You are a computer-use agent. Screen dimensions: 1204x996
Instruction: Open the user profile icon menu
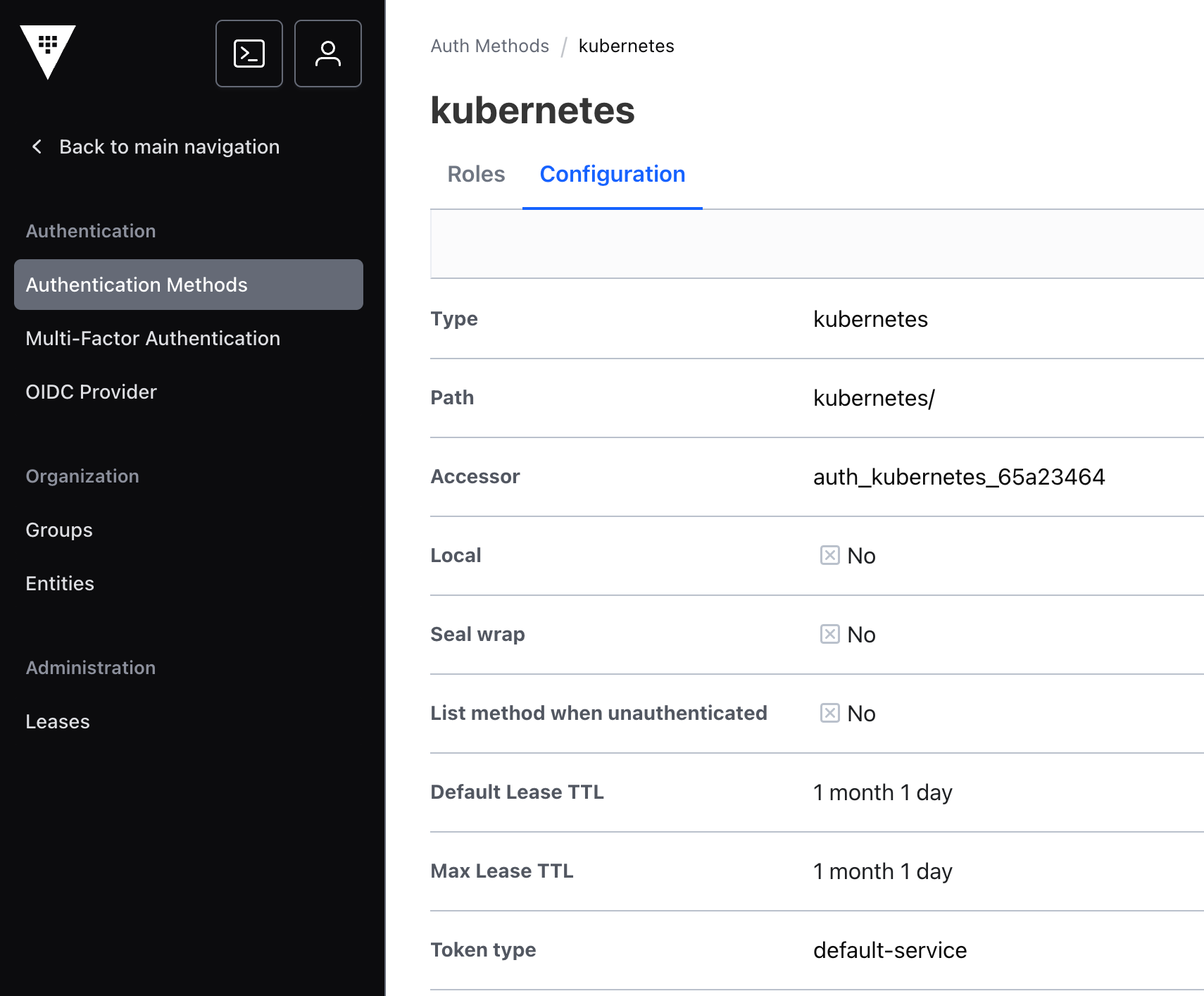tap(328, 54)
